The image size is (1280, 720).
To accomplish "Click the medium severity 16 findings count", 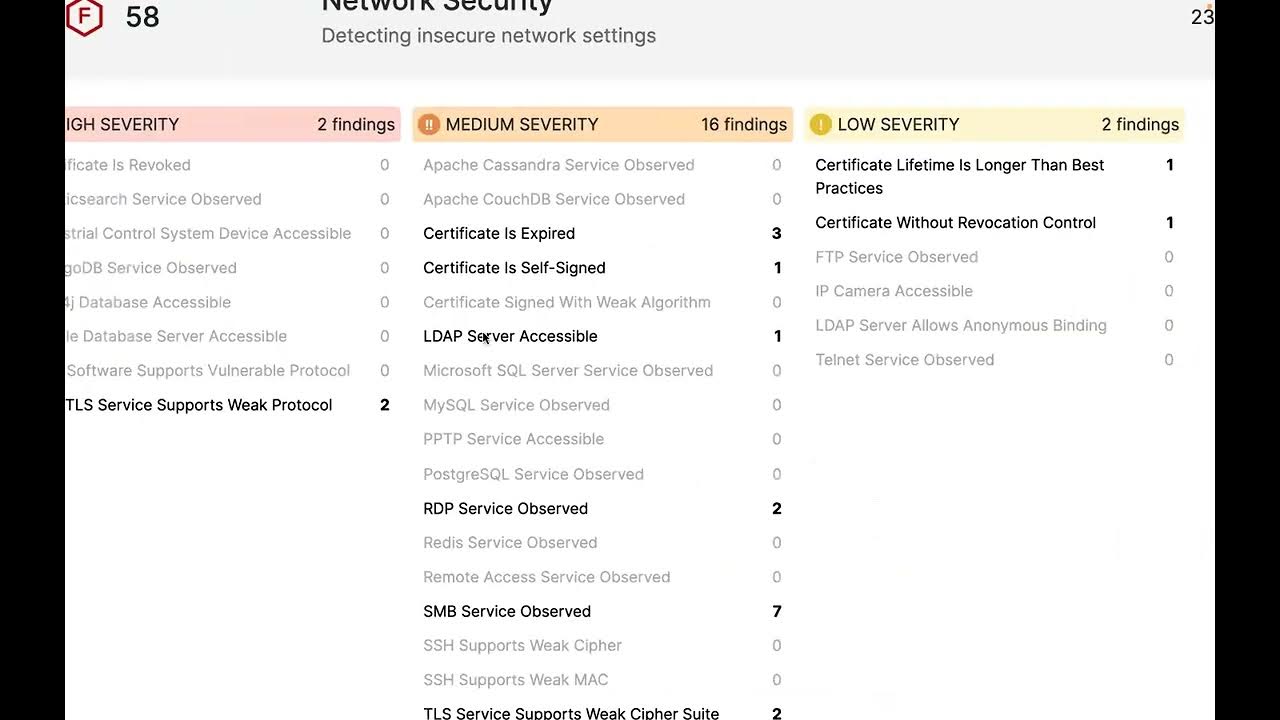I will (x=744, y=124).
